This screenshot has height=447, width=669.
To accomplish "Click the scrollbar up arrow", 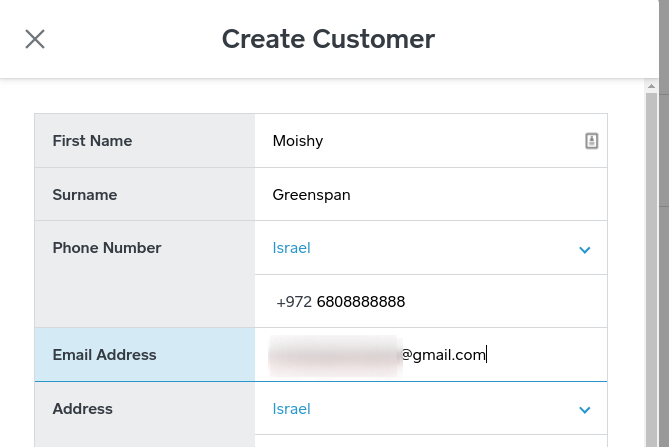I will [x=652, y=87].
